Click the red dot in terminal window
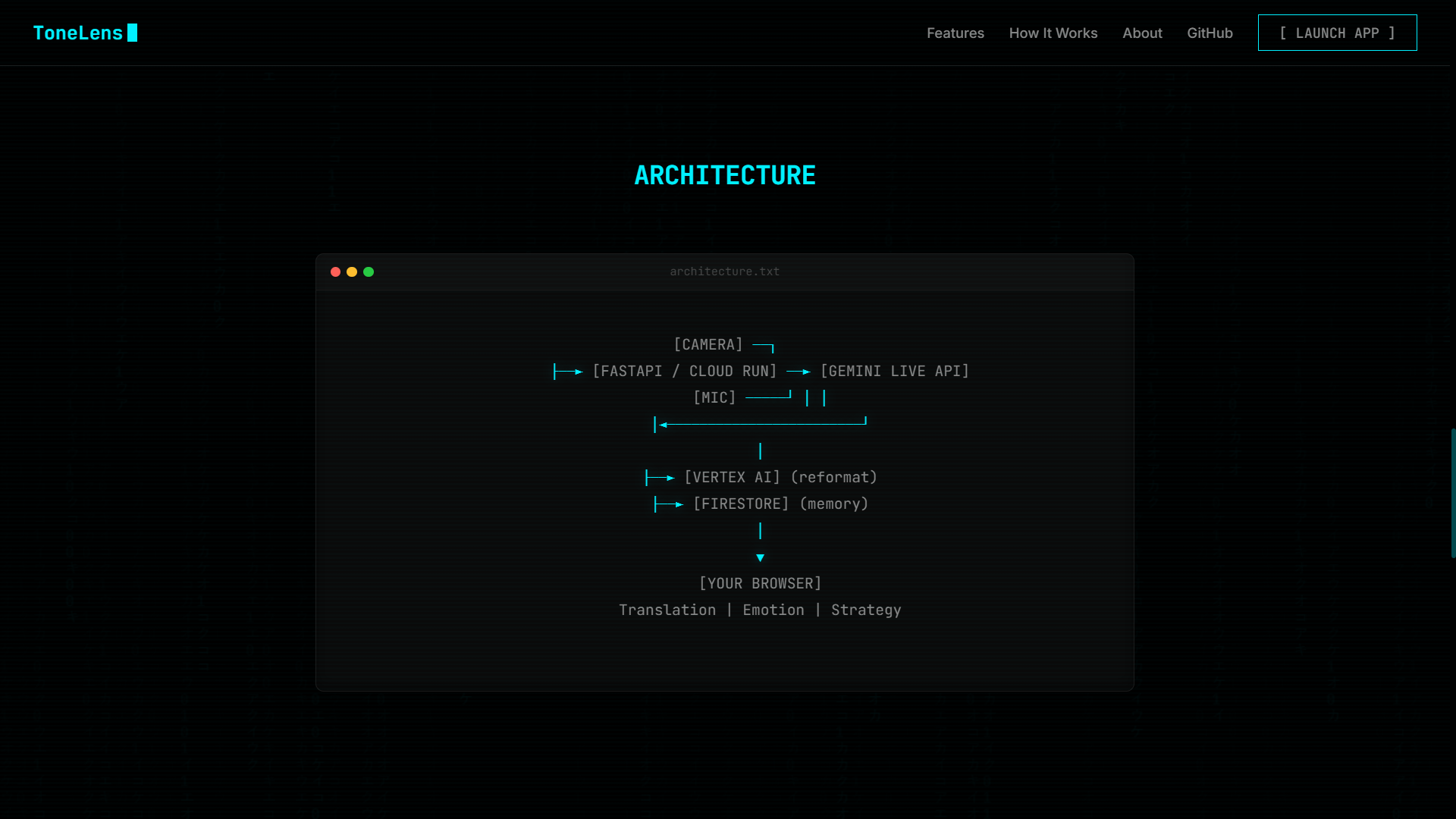 click(335, 271)
